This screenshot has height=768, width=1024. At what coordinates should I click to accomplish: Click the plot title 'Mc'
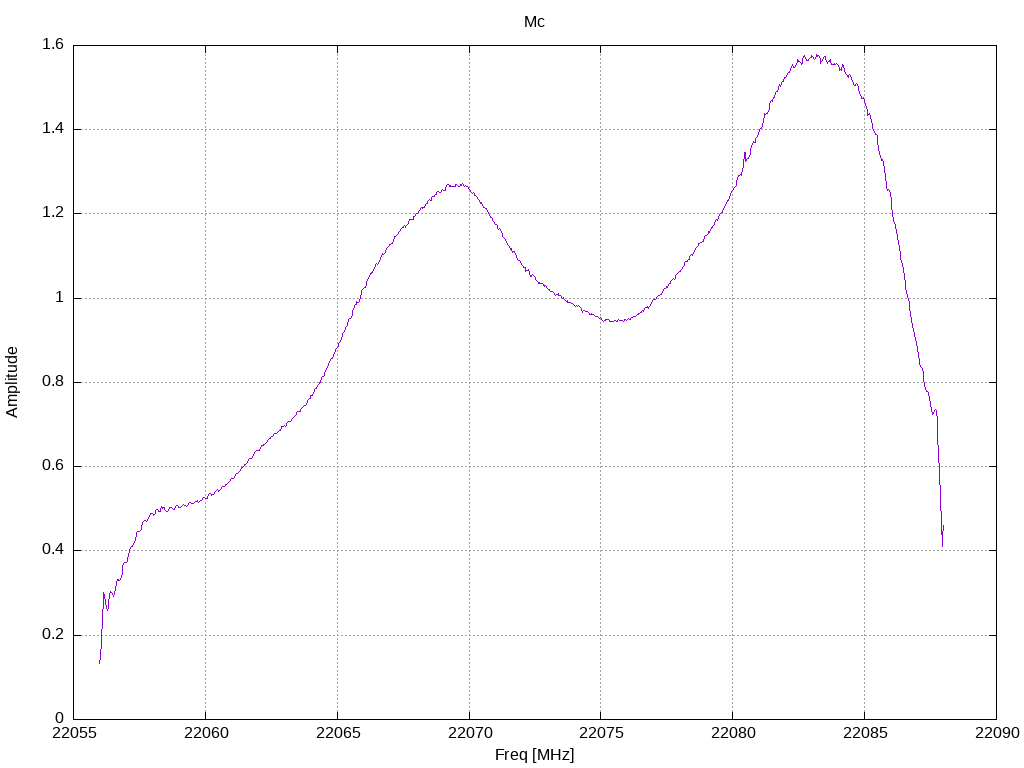[534, 22]
